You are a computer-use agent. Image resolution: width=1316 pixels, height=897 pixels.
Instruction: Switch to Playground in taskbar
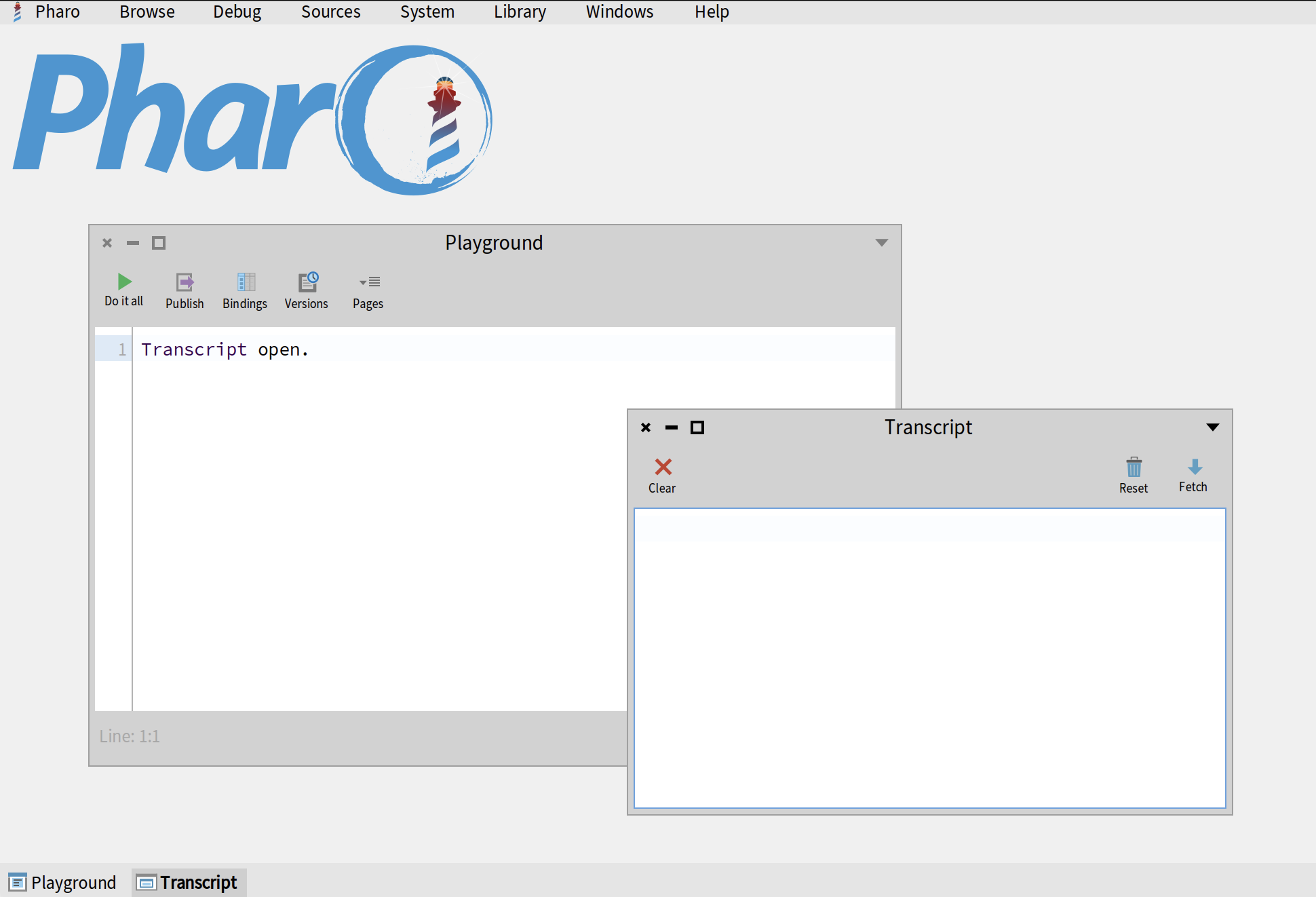pyautogui.click(x=62, y=882)
